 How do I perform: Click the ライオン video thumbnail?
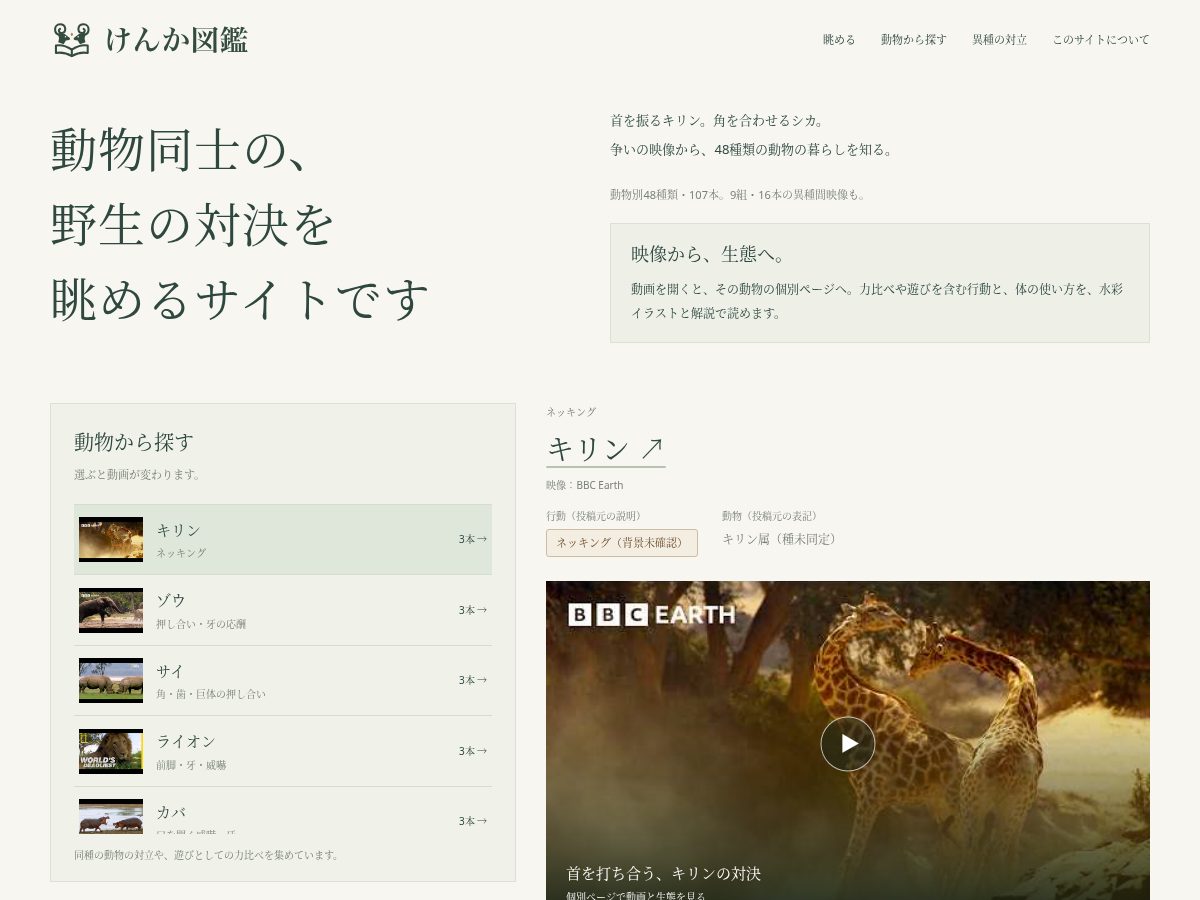[111, 751]
